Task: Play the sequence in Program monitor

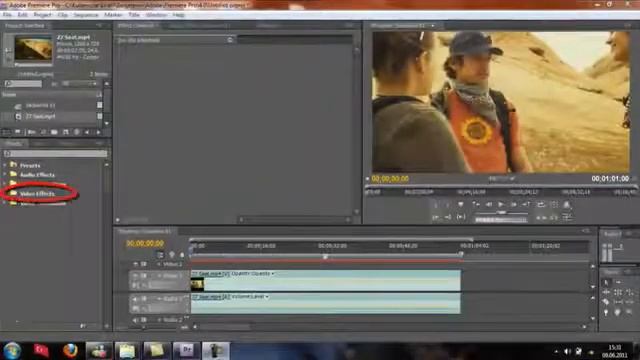Action: coord(501,204)
